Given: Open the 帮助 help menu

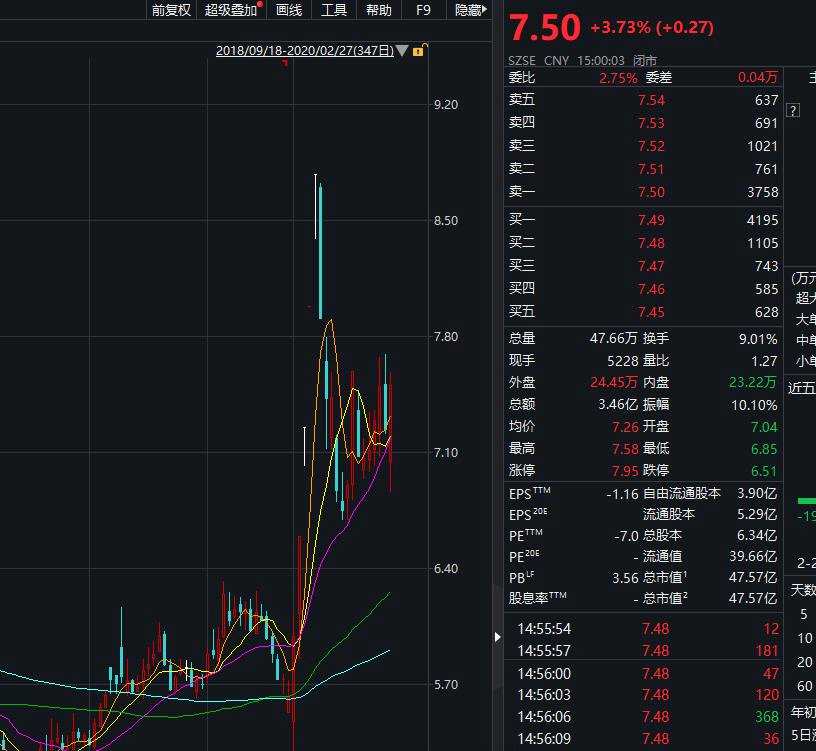Looking at the screenshot, I should point(378,10).
